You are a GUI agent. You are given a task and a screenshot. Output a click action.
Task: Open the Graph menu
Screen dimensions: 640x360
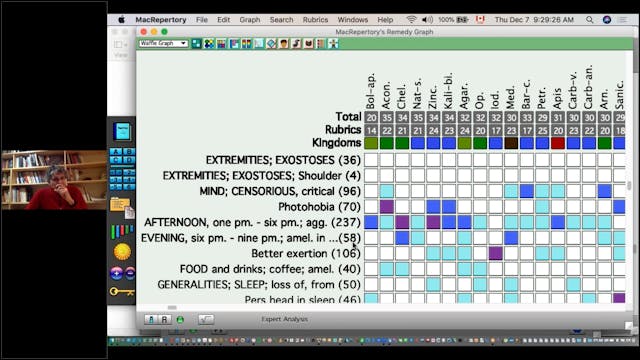pos(249,20)
